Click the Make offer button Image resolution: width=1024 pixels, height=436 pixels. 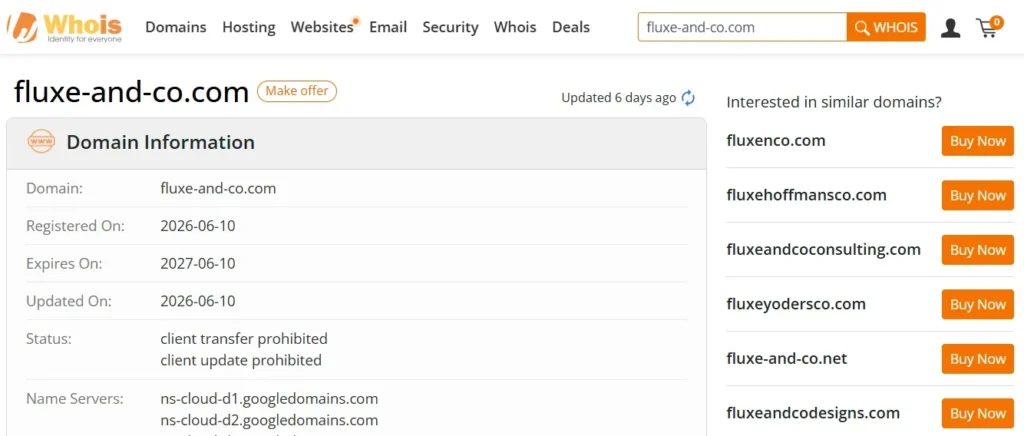(297, 91)
